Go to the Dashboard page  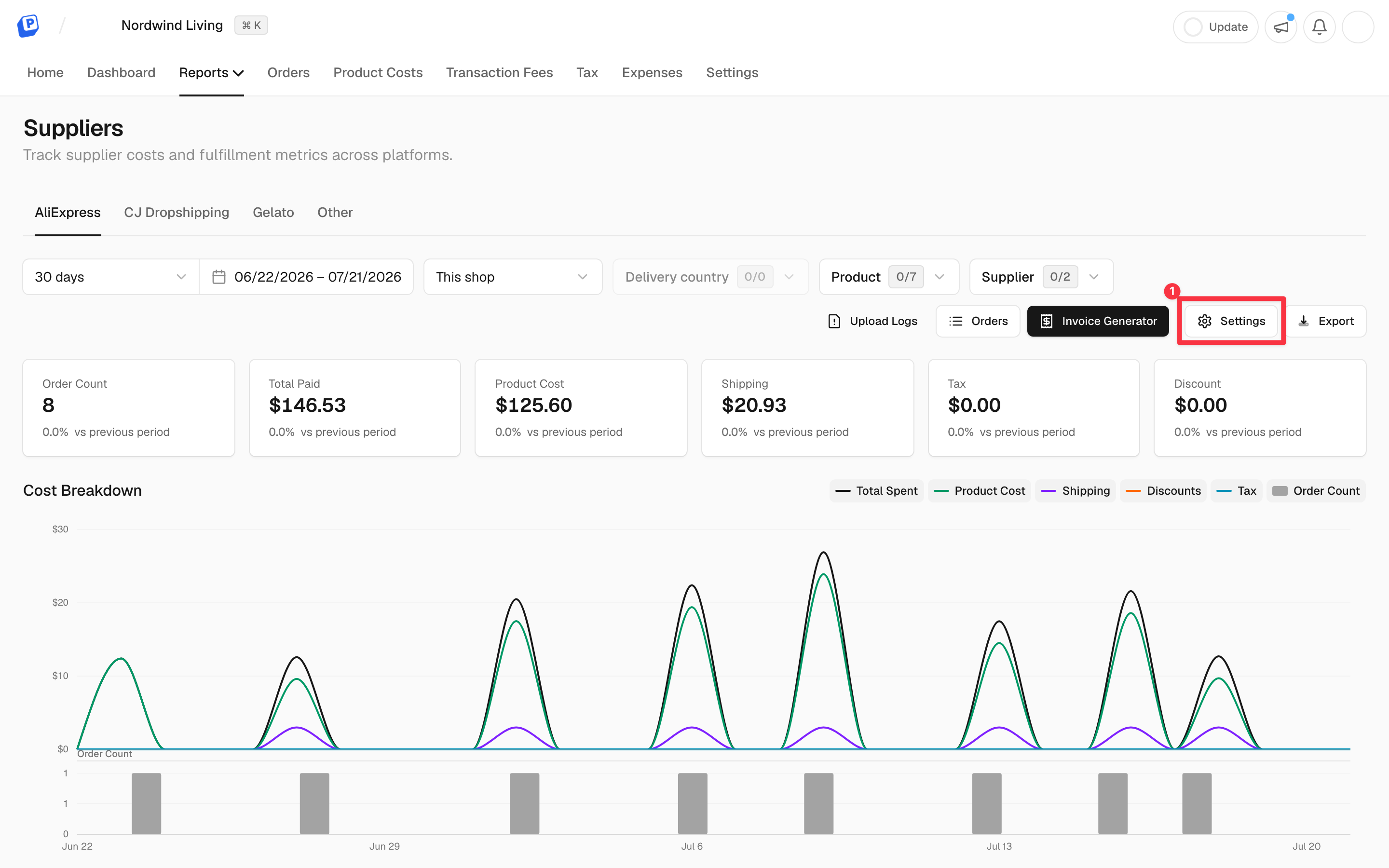coord(121,72)
